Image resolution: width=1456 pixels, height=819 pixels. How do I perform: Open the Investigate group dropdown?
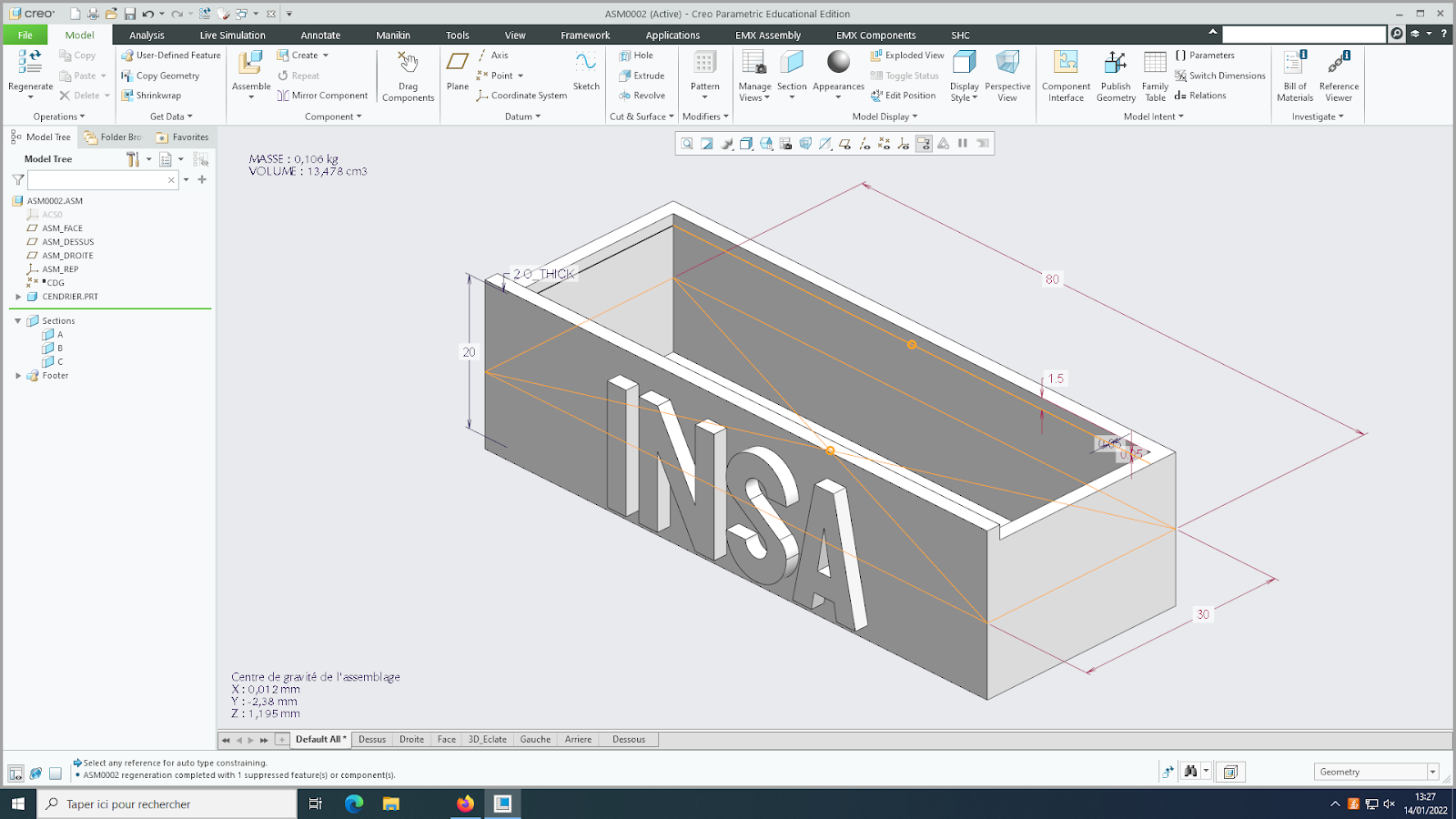(1318, 116)
